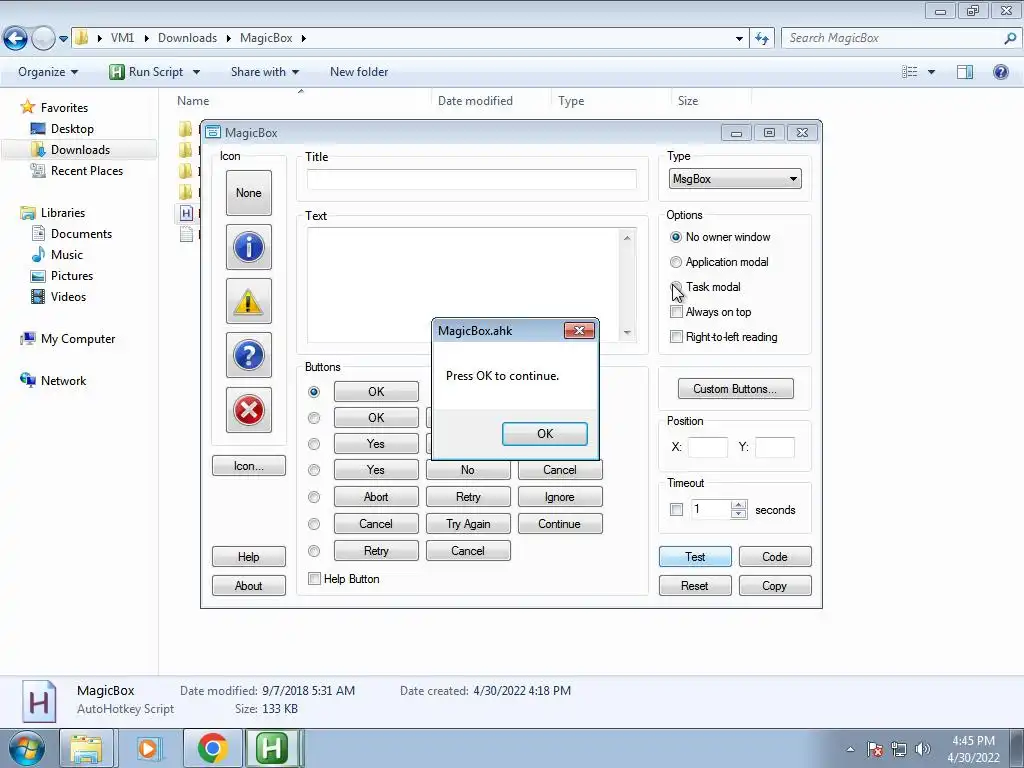Select Task modal radio option
The width and height of the screenshot is (1024, 768).
coord(676,287)
